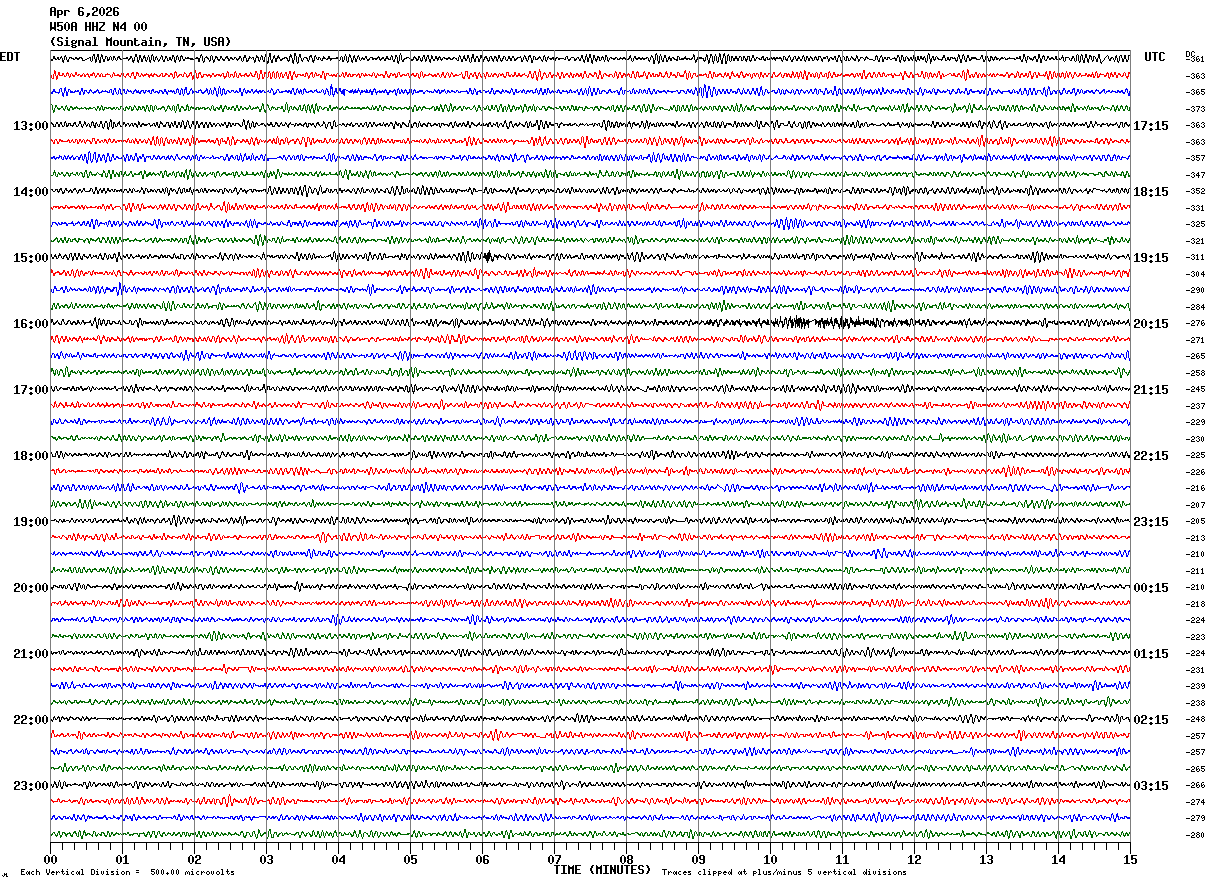Click the '21:00' EDT time label

point(30,654)
